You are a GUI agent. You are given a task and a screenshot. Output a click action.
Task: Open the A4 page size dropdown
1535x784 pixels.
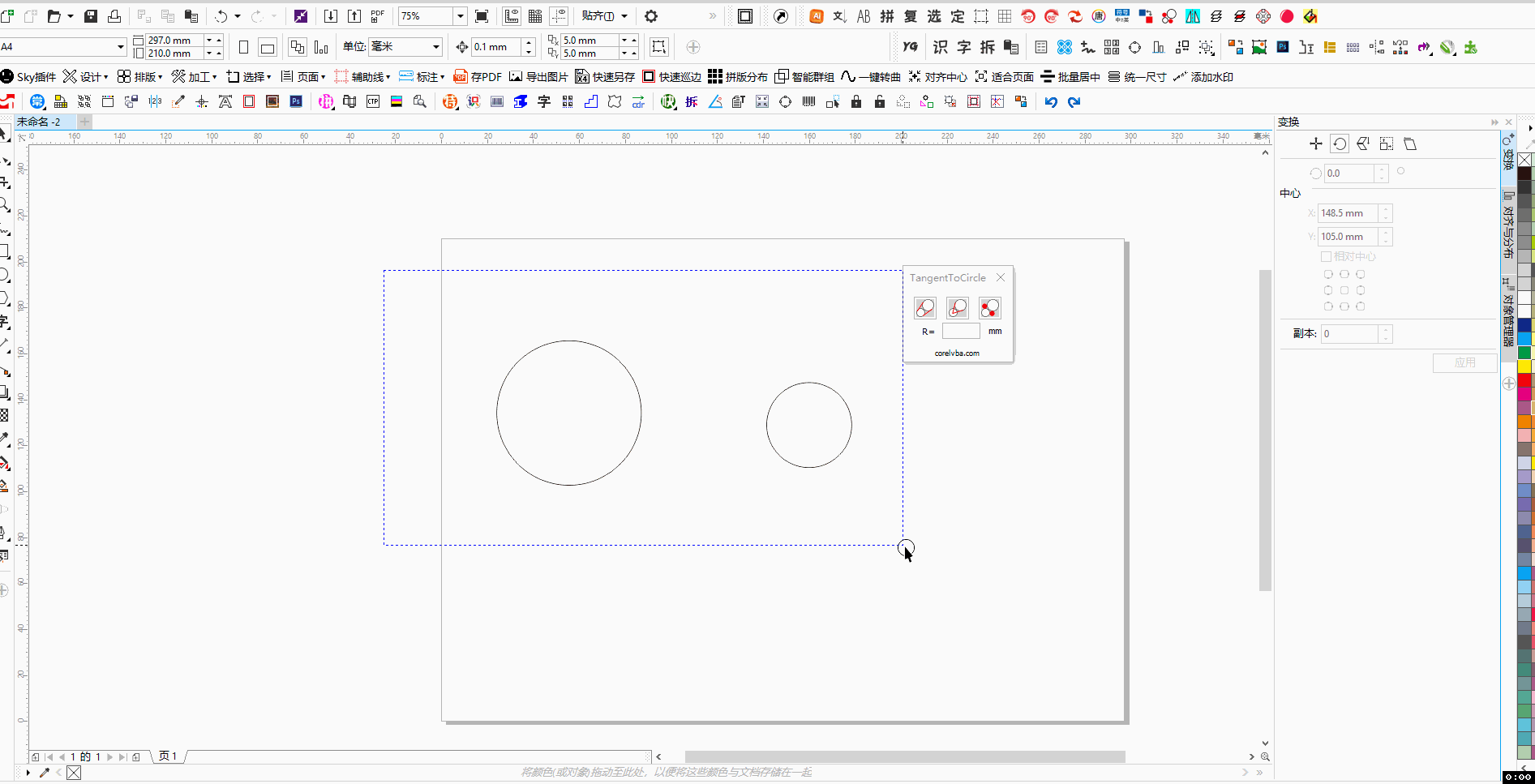(x=121, y=47)
